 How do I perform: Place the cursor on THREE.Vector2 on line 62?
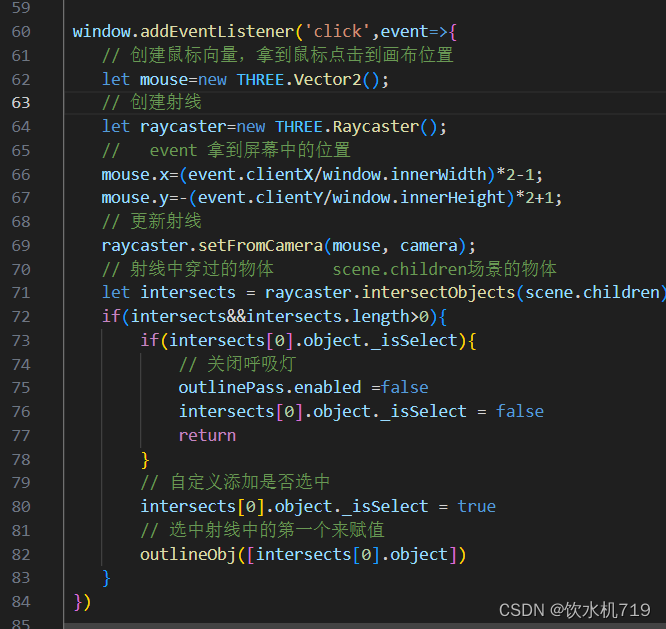coord(299,79)
